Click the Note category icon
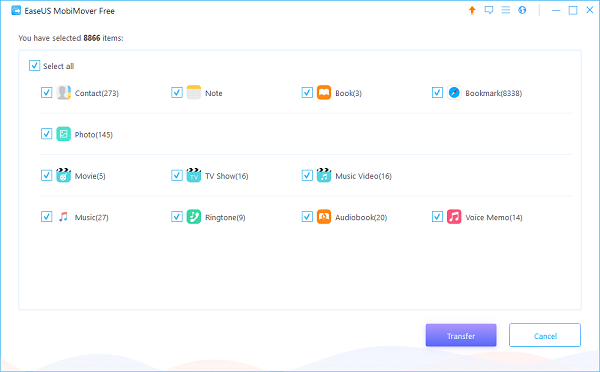 coord(194,93)
